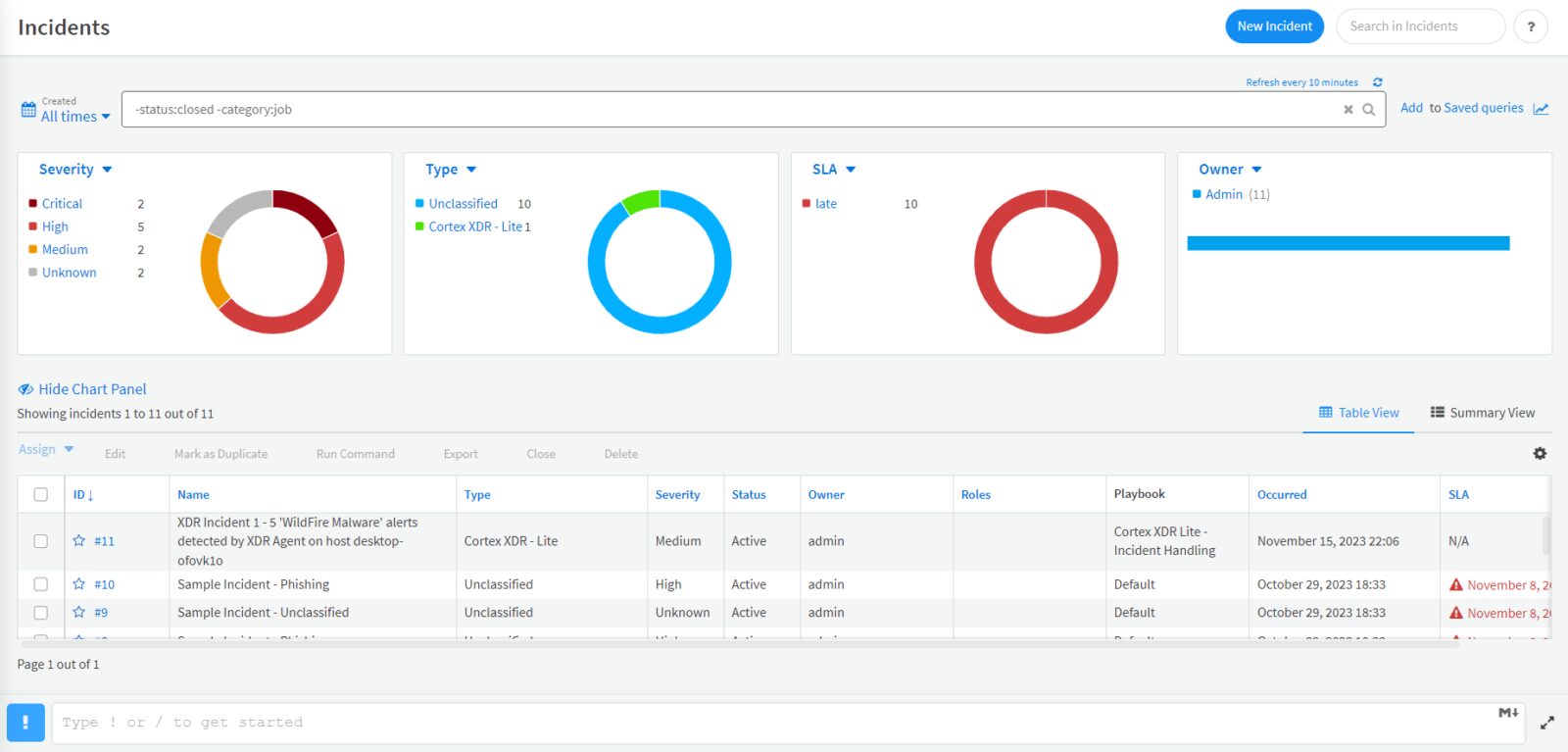The height and width of the screenshot is (752, 1568).
Task: Click the blue exclamation command icon
Action: coord(25,723)
